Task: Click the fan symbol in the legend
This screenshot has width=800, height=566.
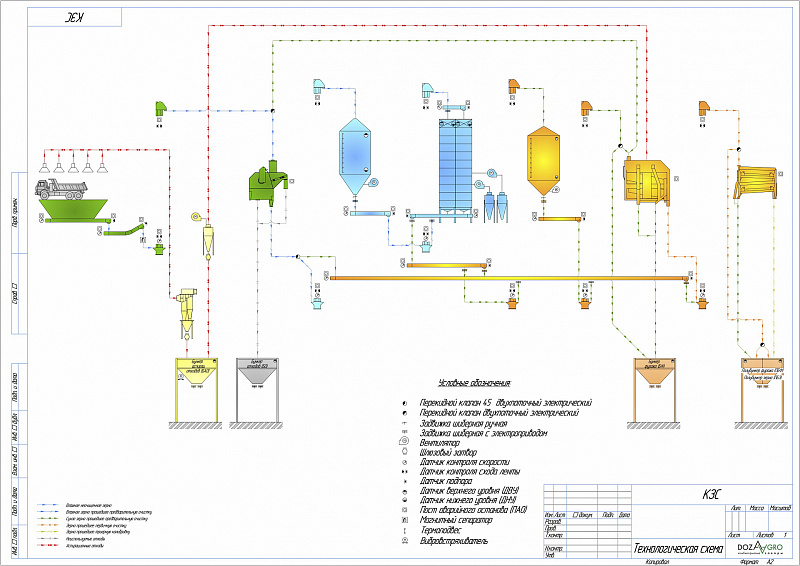Action: click(404, 441)
